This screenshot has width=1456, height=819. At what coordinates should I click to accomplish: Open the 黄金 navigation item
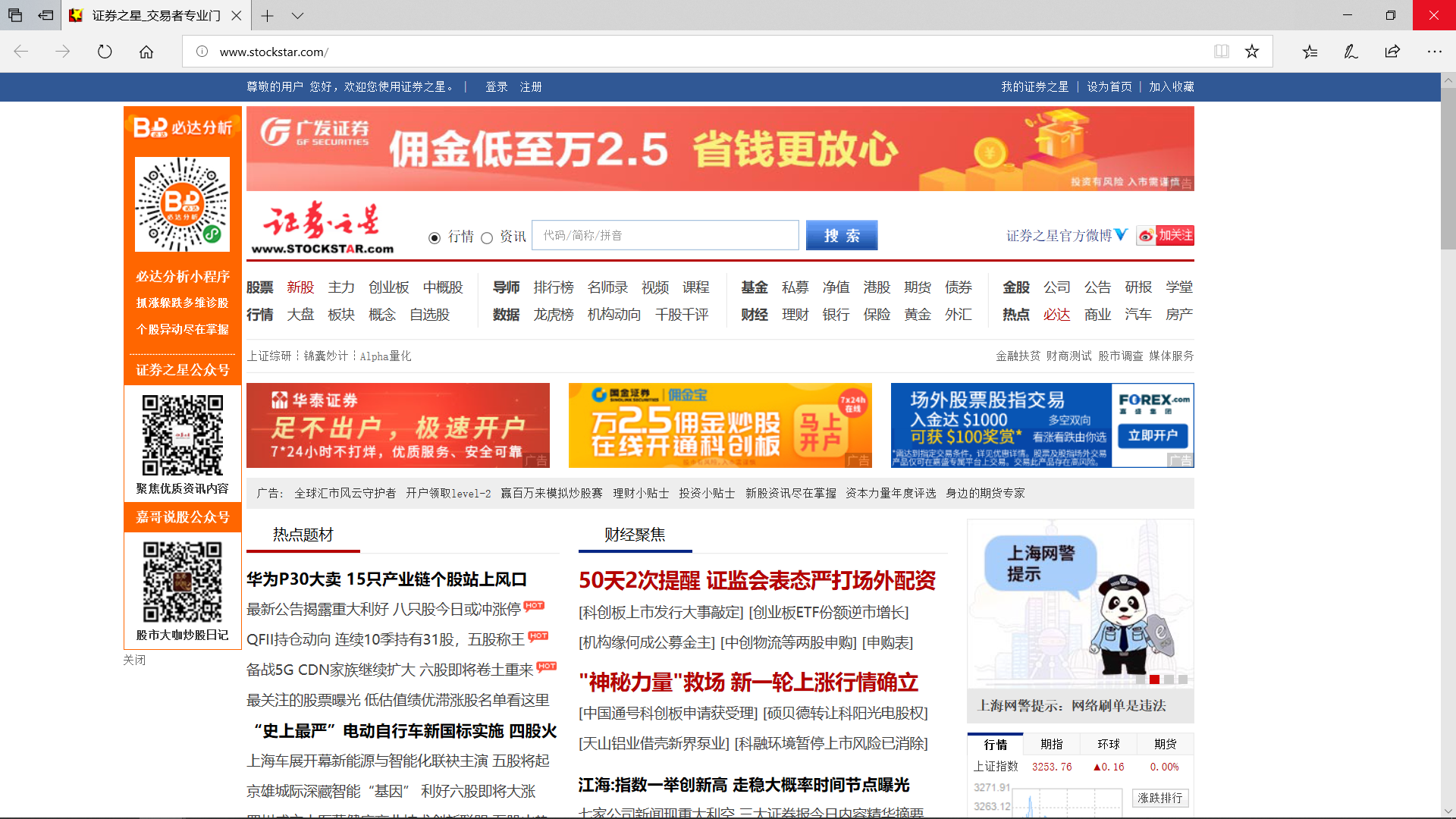[x=918, y=315]
